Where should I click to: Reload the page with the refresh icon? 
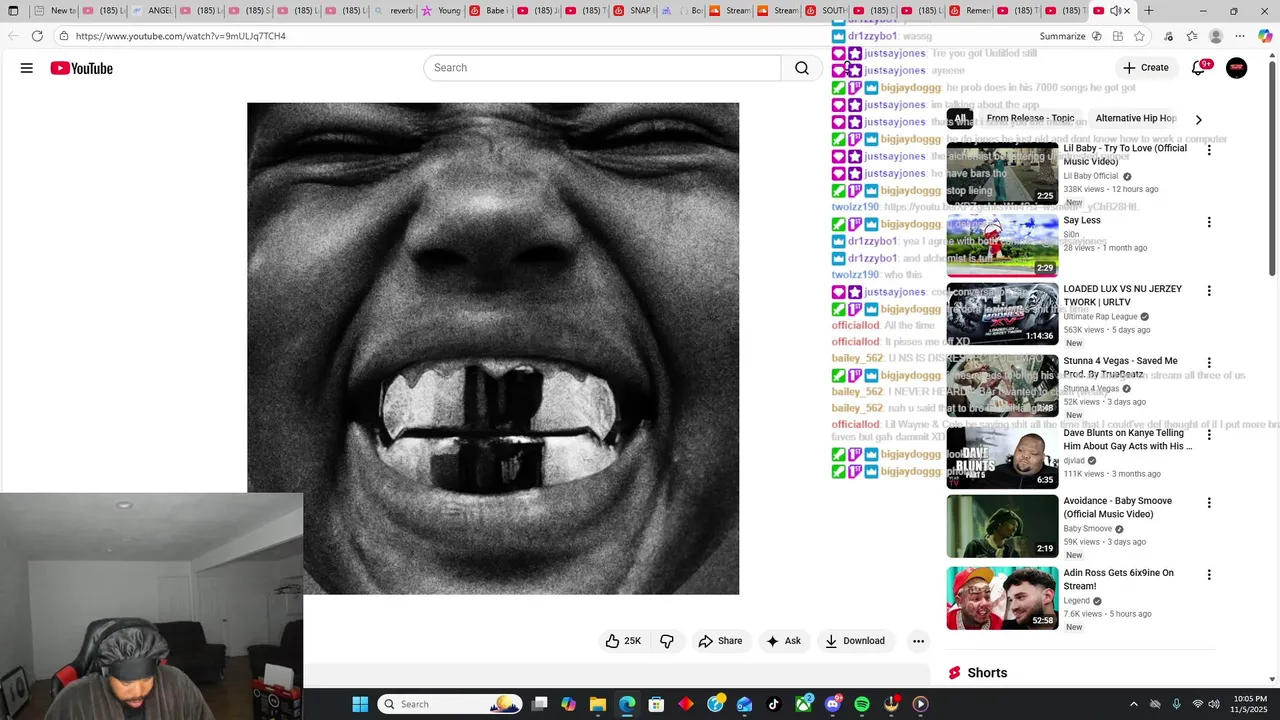click(x=37, y=36)
